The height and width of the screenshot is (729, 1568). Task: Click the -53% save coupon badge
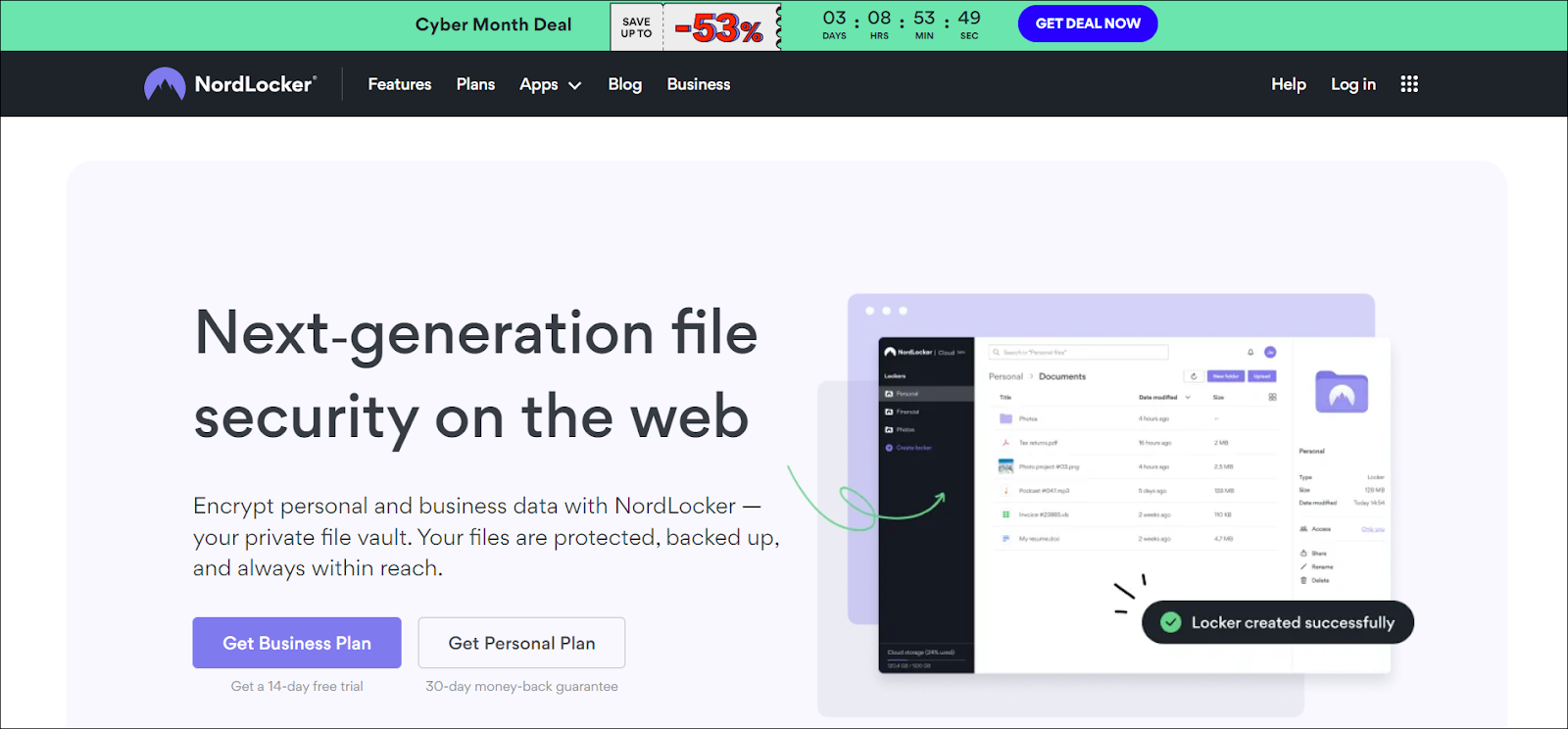pos(696,26)
